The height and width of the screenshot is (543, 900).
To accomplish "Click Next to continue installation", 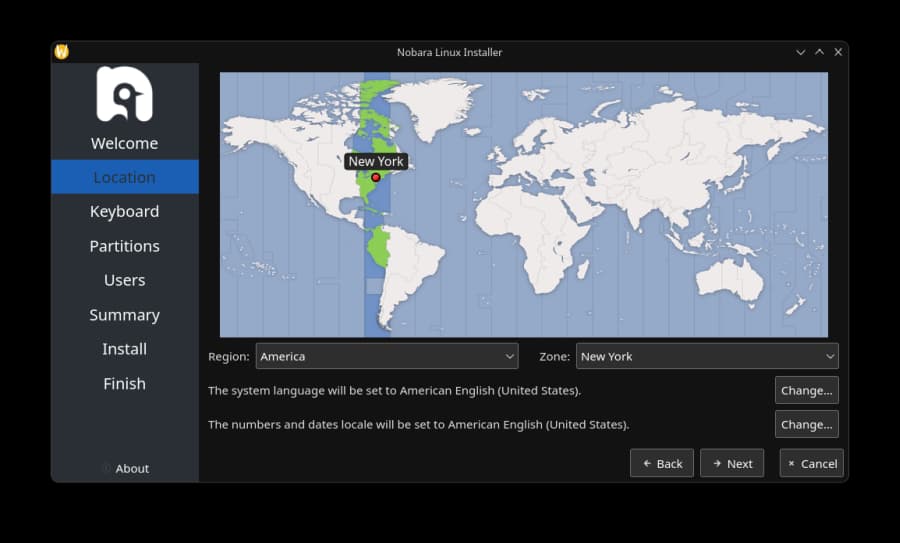I will pos(732,463).
